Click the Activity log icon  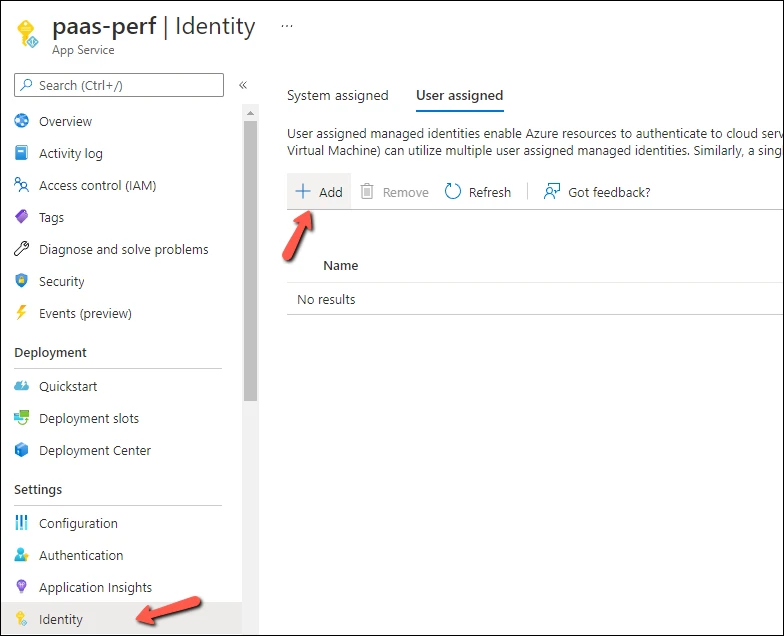[22, 153]
